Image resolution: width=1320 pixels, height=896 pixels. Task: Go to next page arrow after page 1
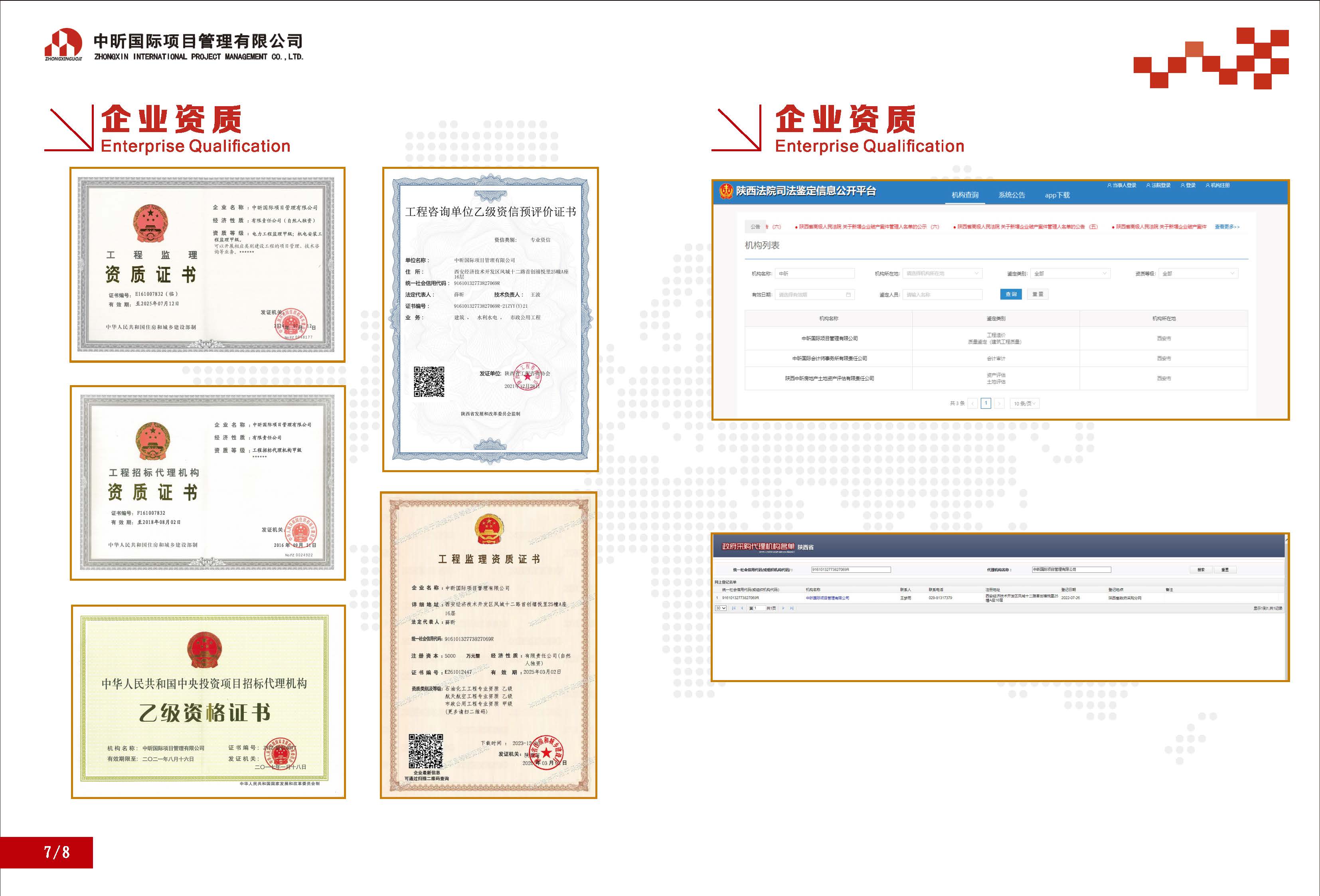tap(999, 403)
